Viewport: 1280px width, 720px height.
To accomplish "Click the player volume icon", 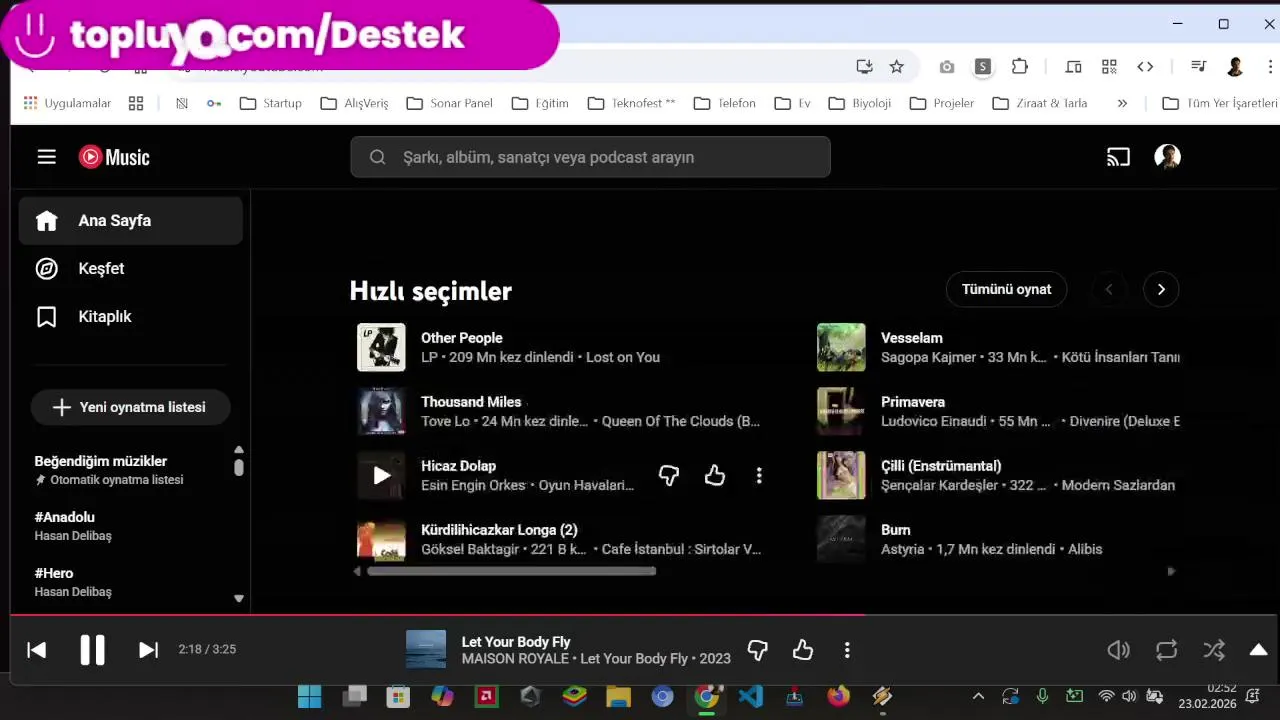I will (x=1118, y=650).
